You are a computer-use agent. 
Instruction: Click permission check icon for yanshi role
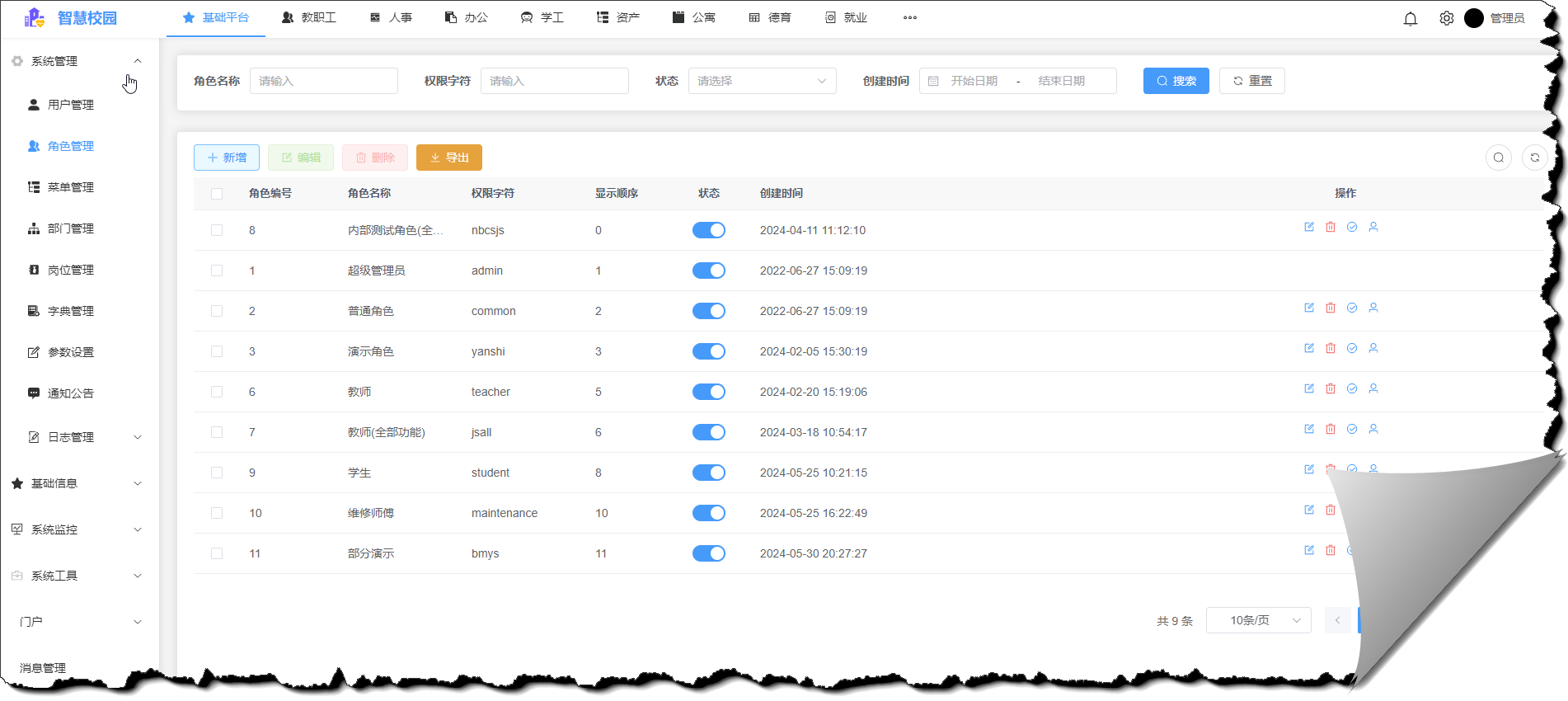(1352, 348)
